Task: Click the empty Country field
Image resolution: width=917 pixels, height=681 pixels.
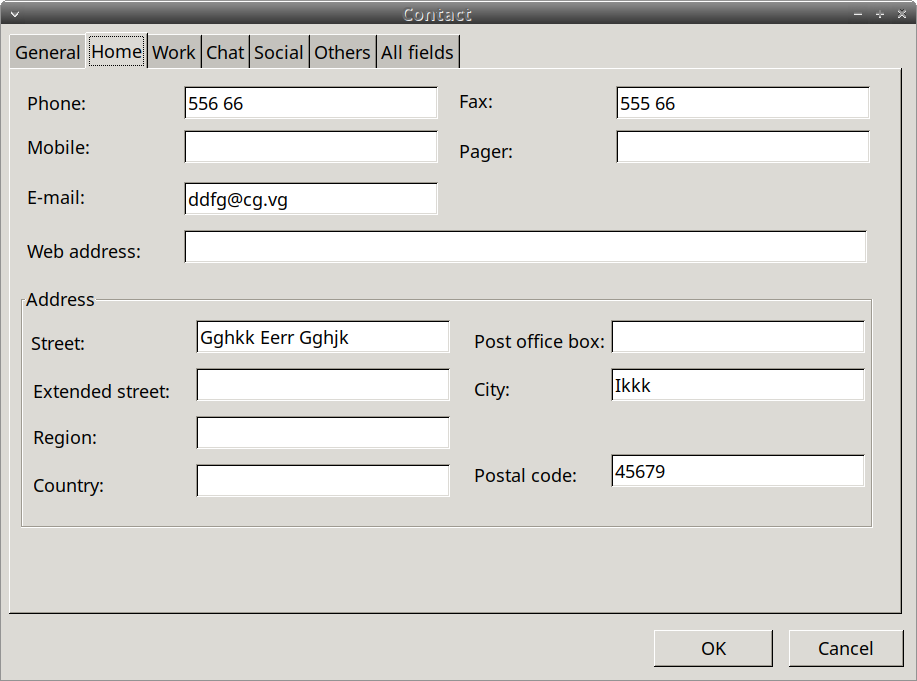Action: (x=323, y=481)
